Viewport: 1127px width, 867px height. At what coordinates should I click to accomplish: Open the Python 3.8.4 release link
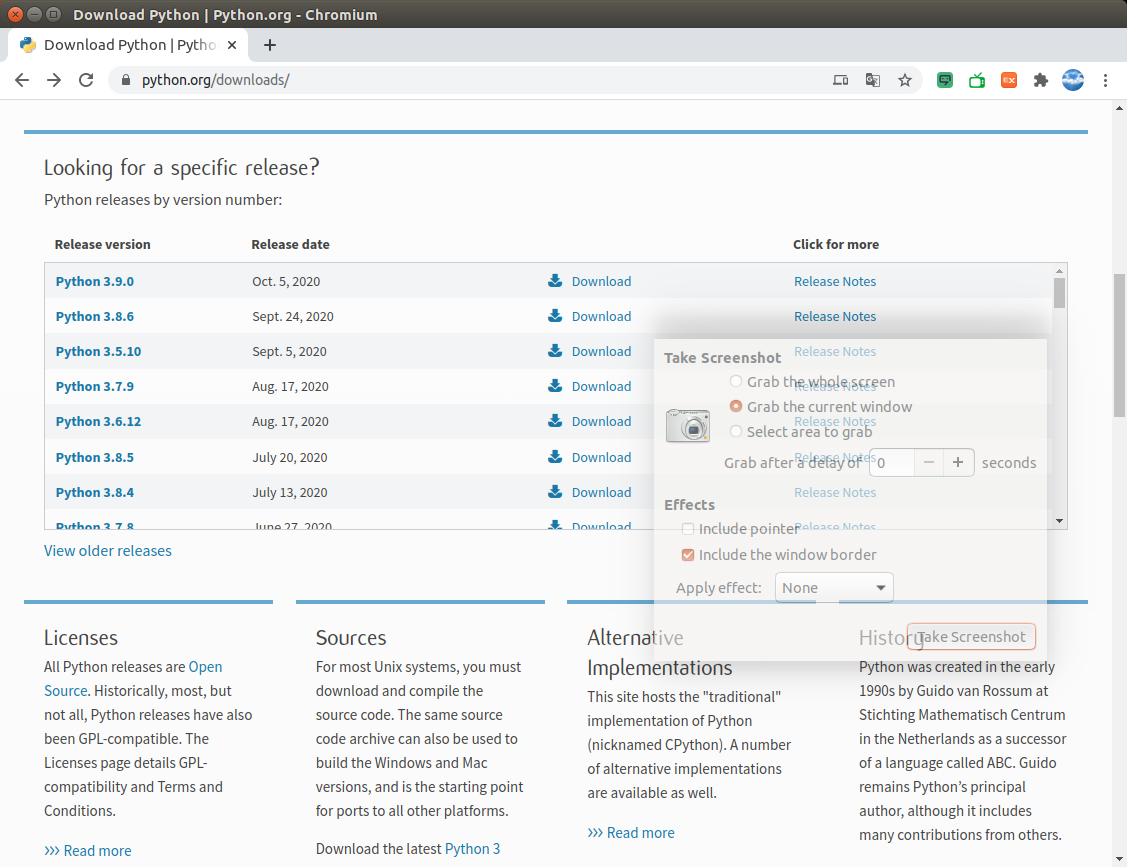pyautogui.click(x=95, y=492)
